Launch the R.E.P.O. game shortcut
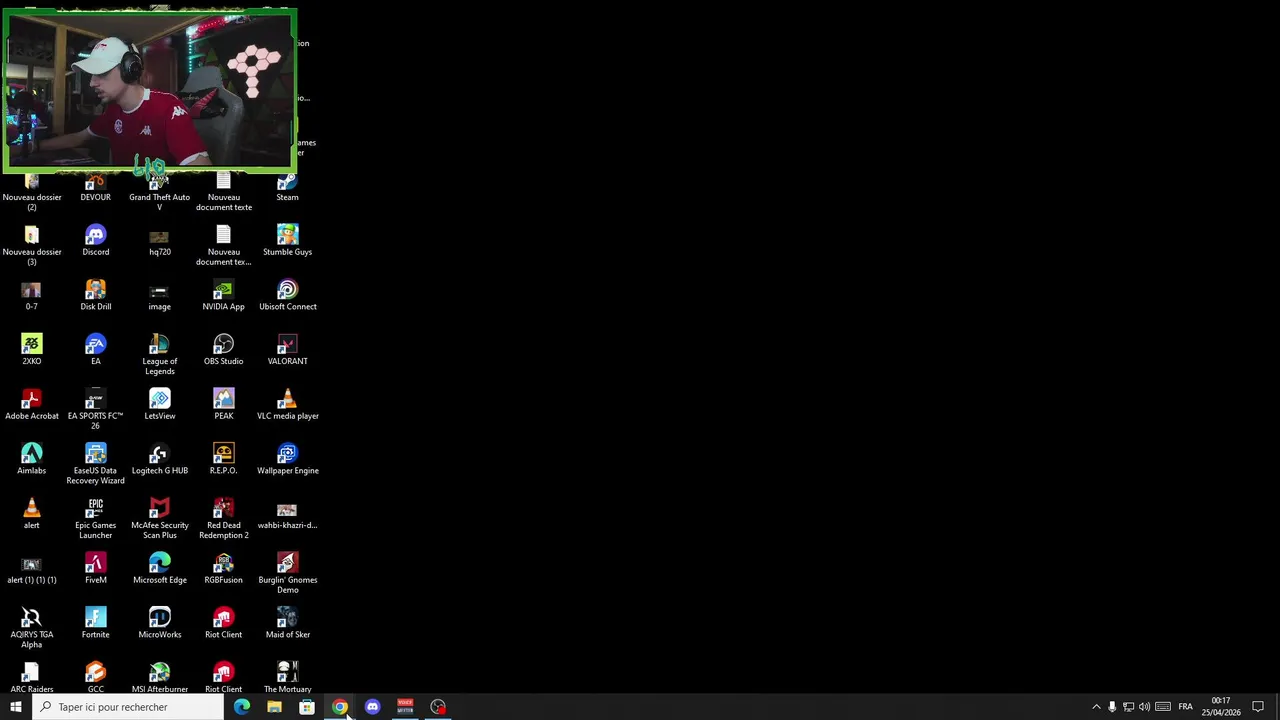The height and width of the screenshot is (720, 1280). click(223, 460)
